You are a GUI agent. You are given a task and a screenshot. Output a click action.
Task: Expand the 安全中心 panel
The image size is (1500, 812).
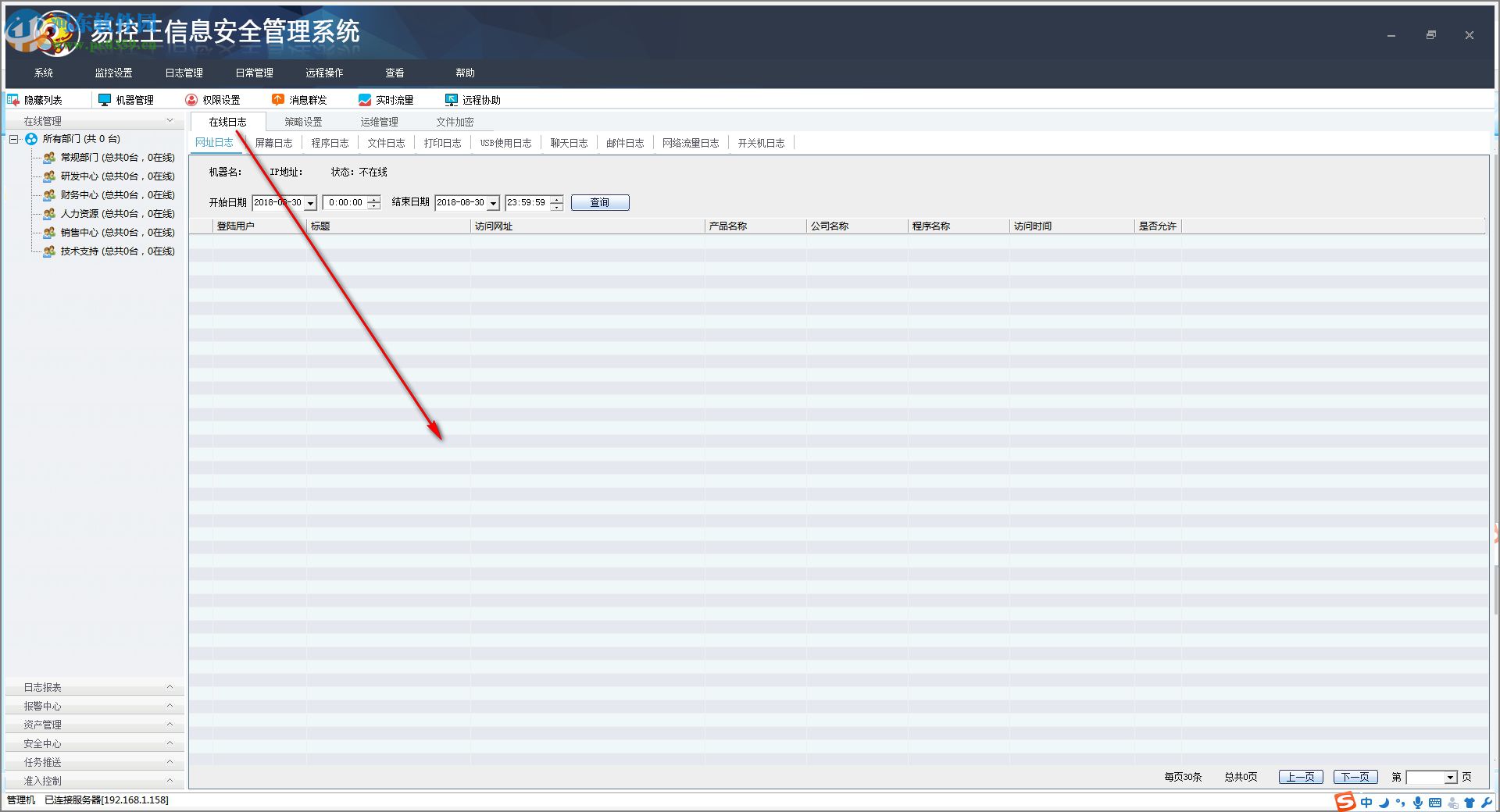click(x=170, y=743)
